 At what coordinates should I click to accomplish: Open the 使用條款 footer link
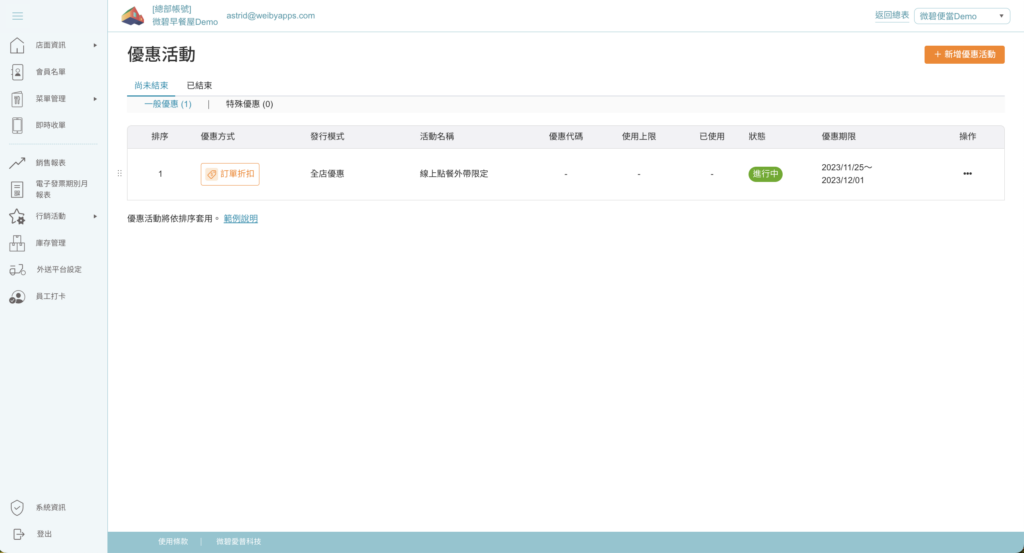point(173,541)
